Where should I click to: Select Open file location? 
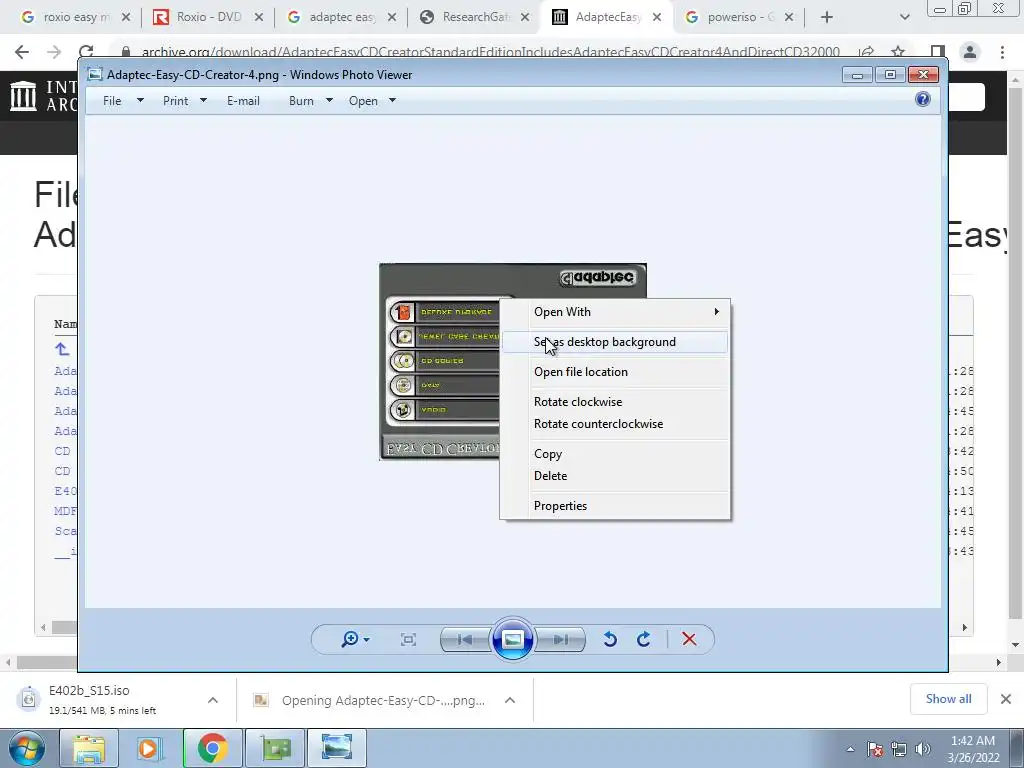615,372
